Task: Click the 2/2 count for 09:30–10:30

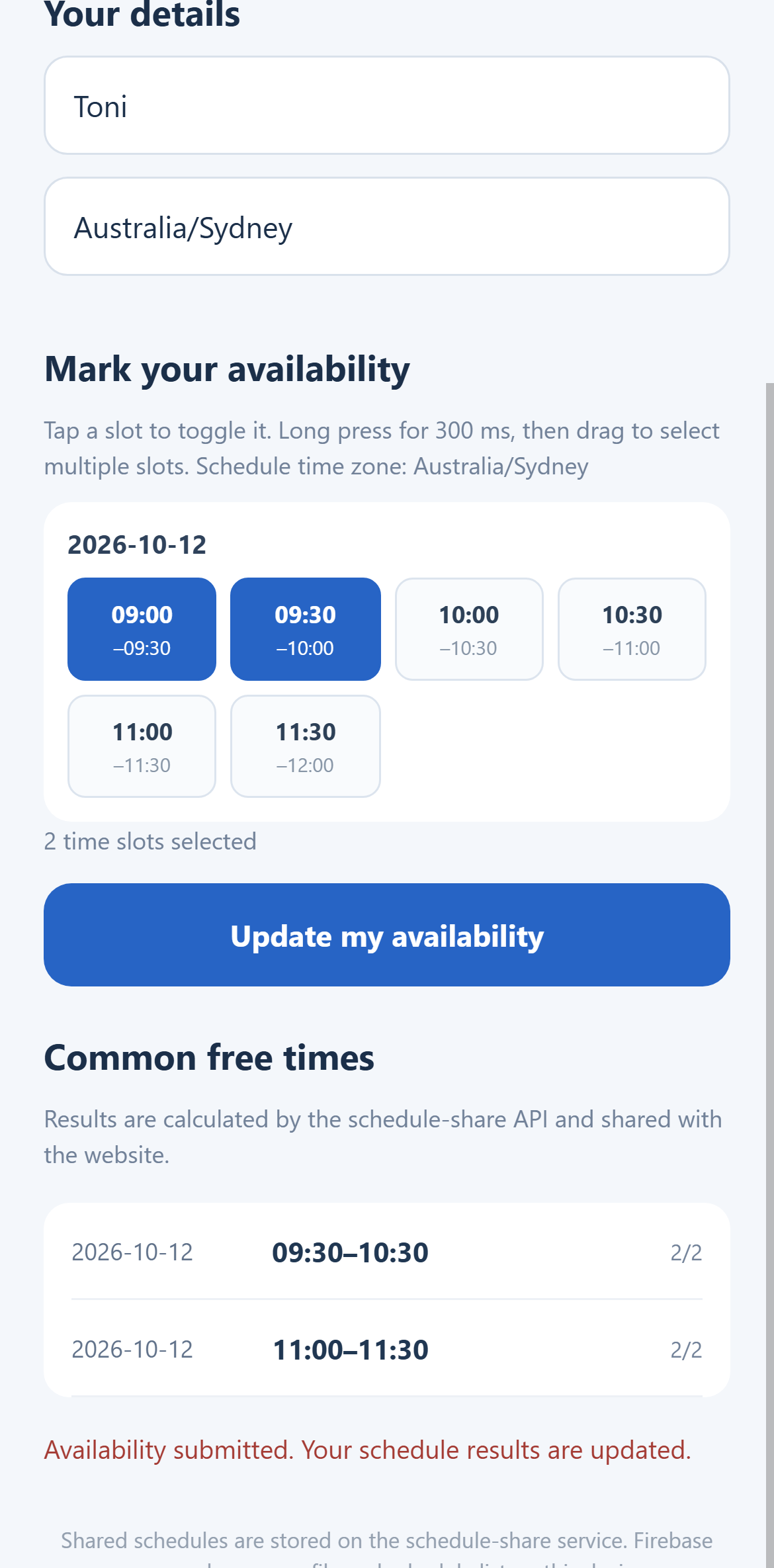Action: click(686, 1252)
